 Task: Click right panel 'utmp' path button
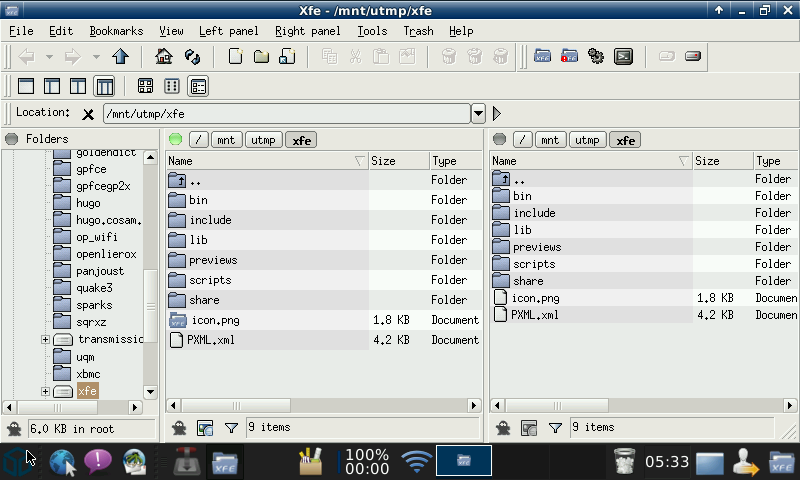point(587,140)
